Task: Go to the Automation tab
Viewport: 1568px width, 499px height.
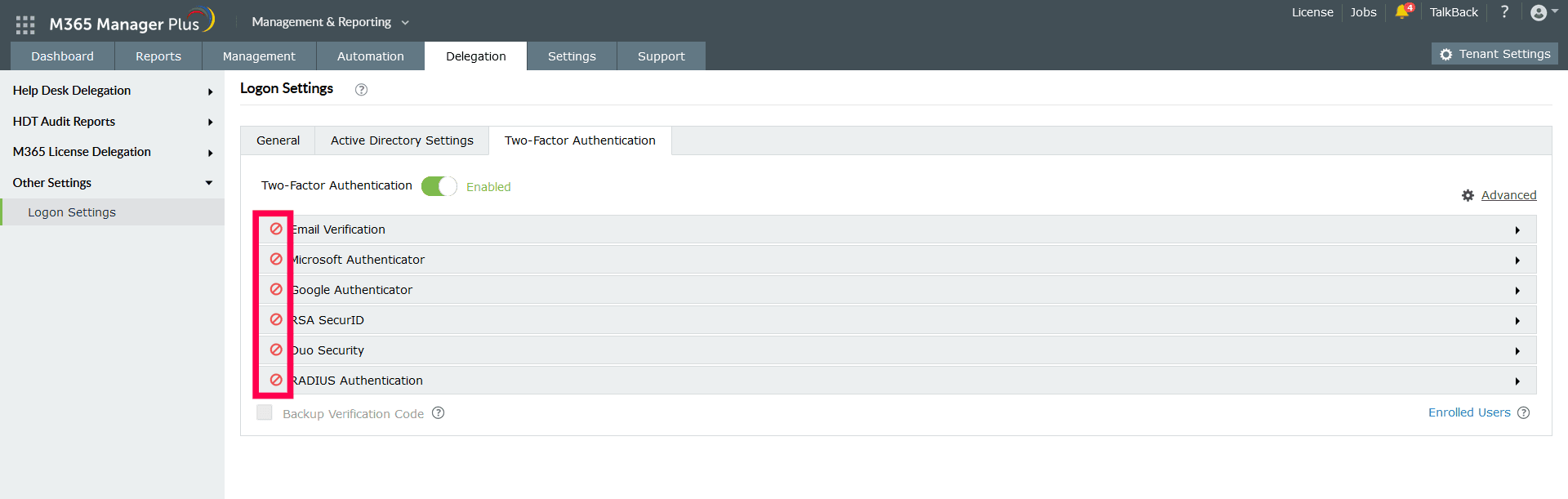Action: [370, 56]
